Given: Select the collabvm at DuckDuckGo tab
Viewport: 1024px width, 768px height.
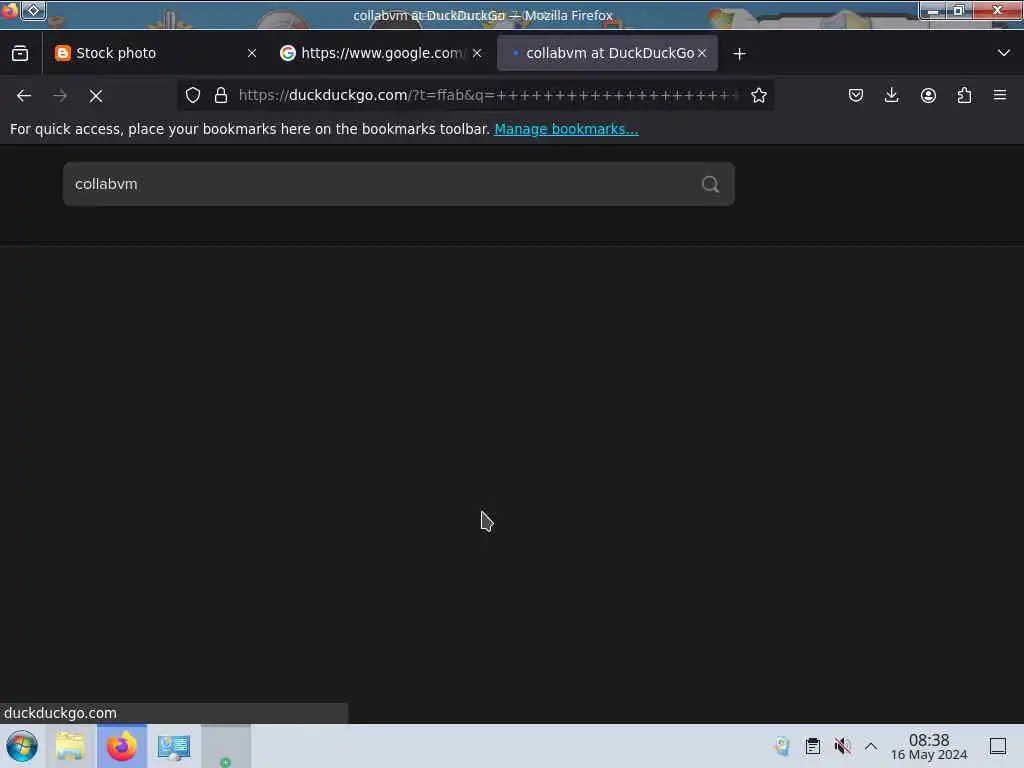Looking at the screenshot, I should 607,53.
